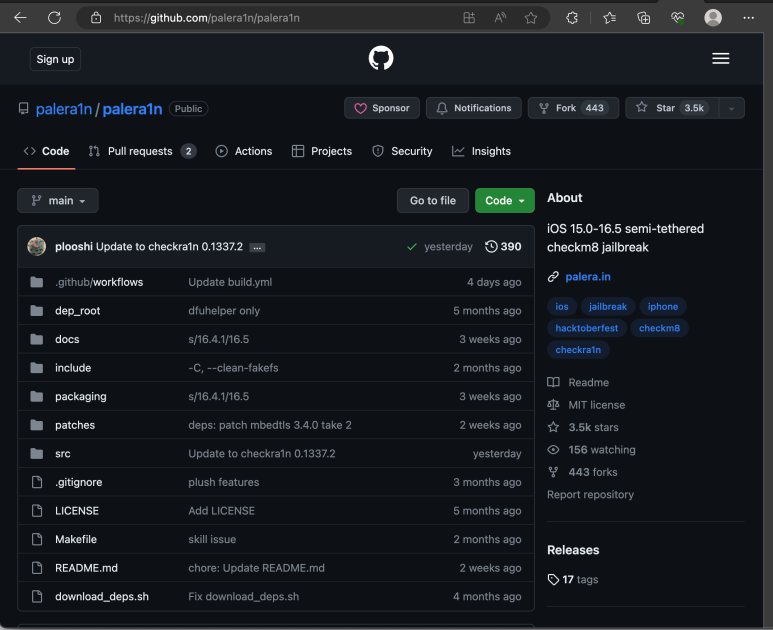Open the 17 tags link
Viewport: 773px width, 630px height.
(x=573, y=580)
